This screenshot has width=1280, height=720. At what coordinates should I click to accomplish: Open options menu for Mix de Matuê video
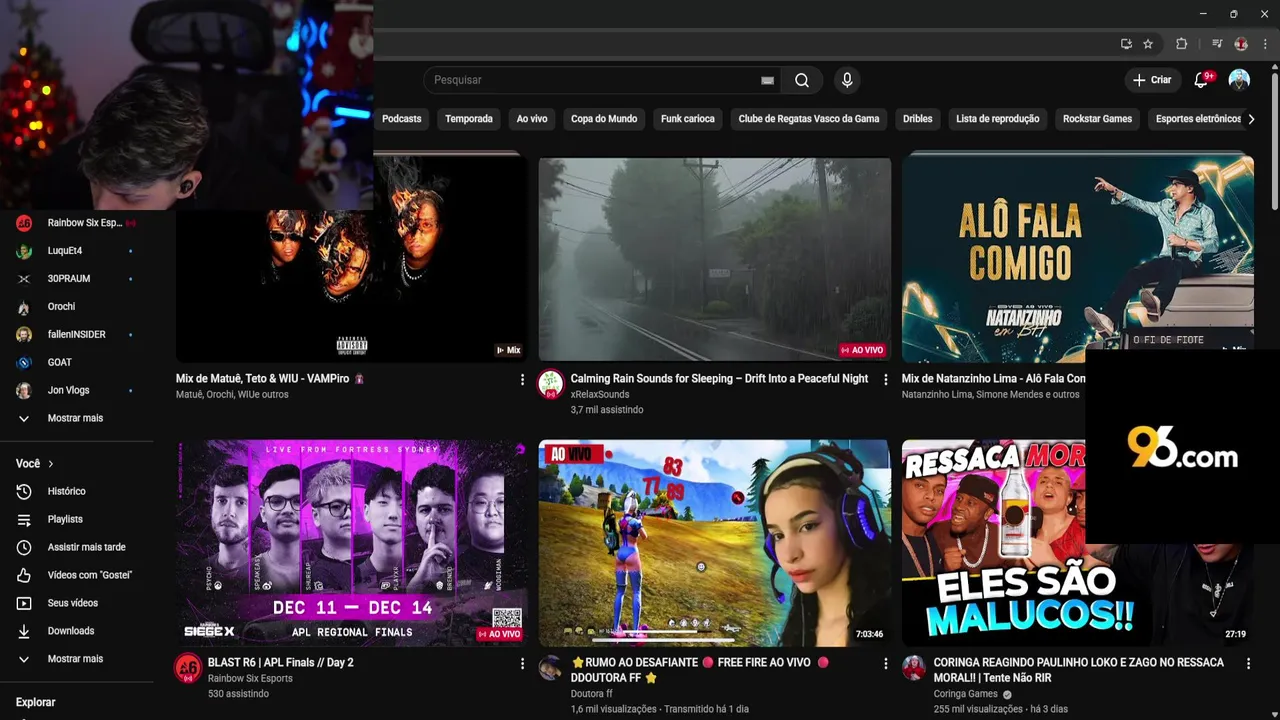tap(522, 380)
